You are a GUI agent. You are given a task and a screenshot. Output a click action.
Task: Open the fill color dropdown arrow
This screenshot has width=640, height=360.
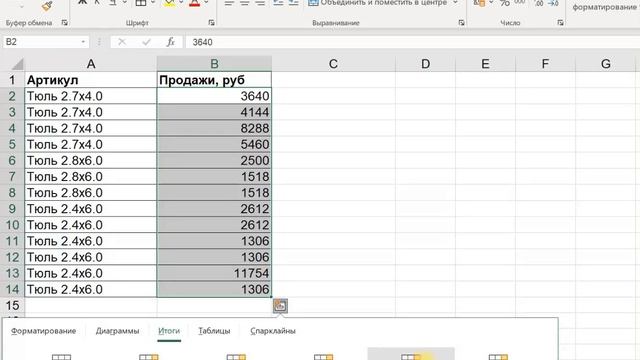[181, 3]
